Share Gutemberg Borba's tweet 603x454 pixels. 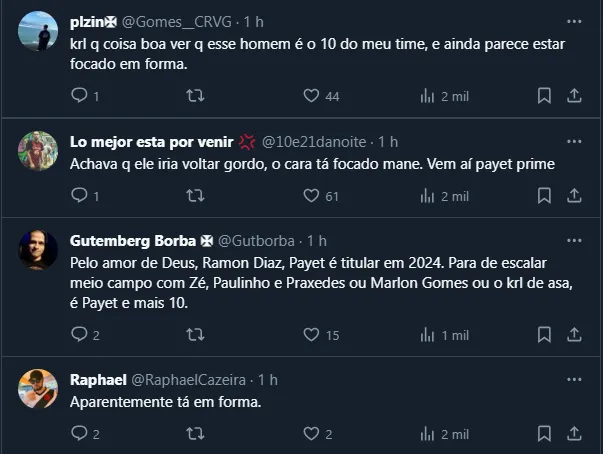574,335
